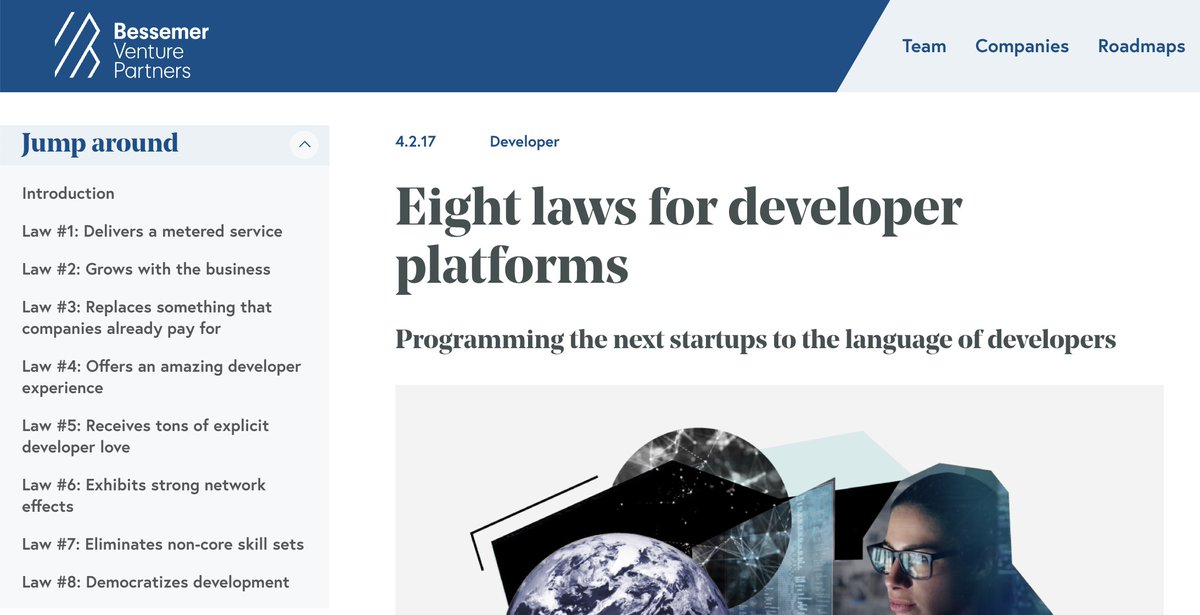Go to Law #1: Delivers a metered service
Image resolution: width=1200 pixels, height=615 pixels.
(x=152, y=231)
